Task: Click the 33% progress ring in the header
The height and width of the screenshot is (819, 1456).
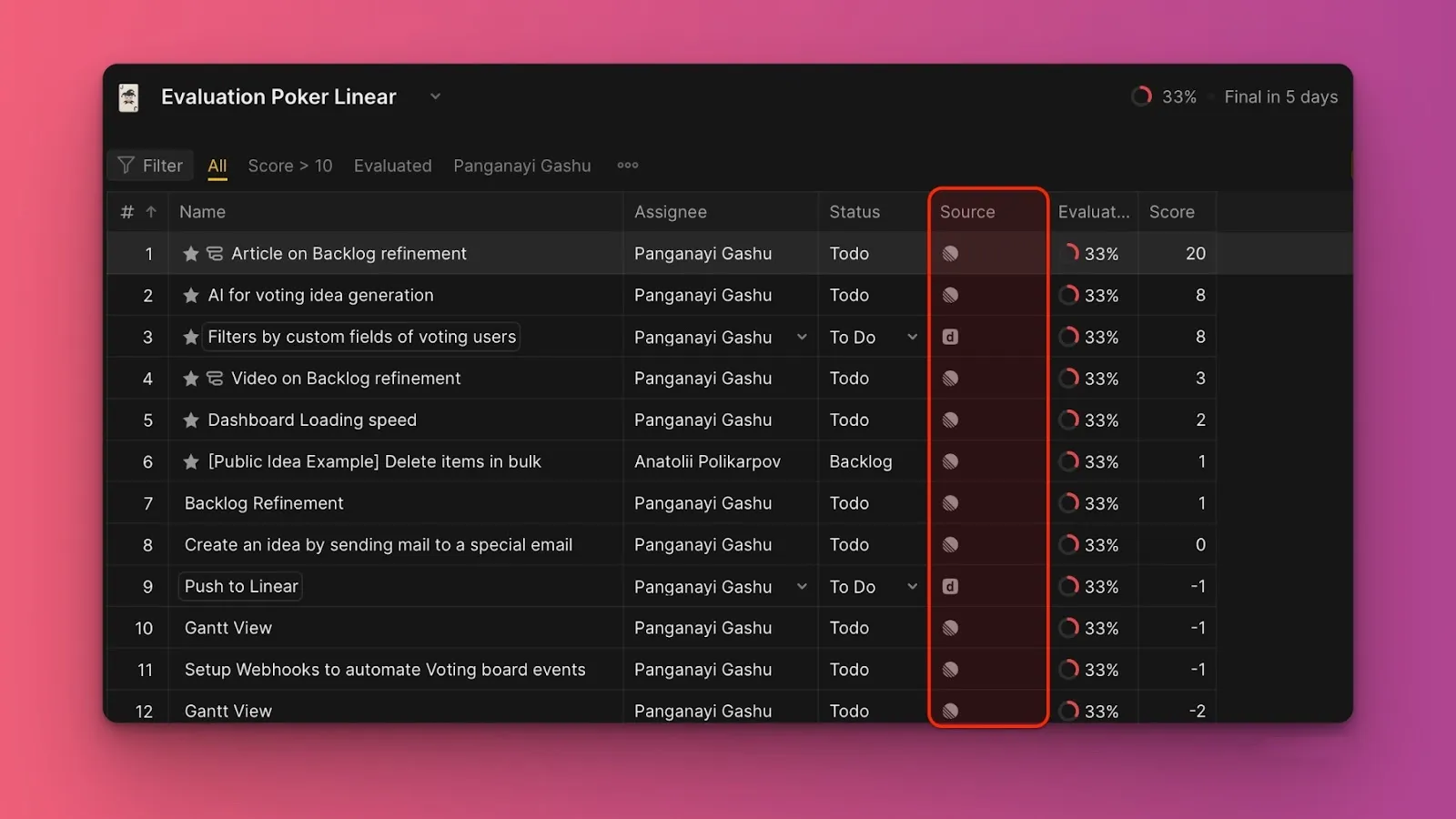Action: 1141,96
